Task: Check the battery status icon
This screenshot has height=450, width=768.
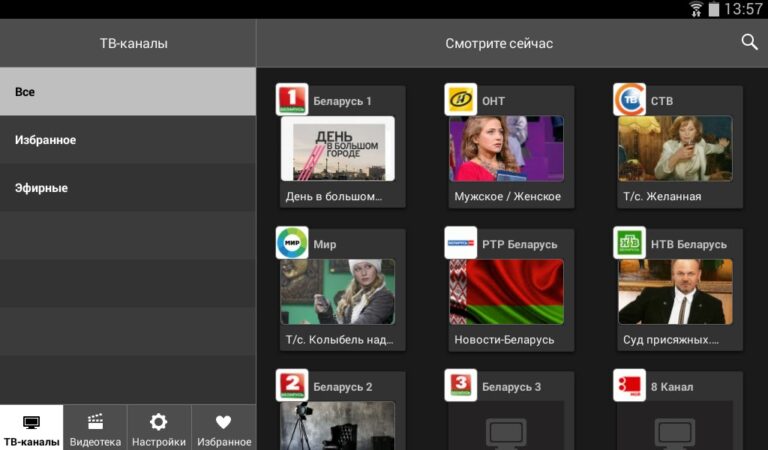Action: 714,9
